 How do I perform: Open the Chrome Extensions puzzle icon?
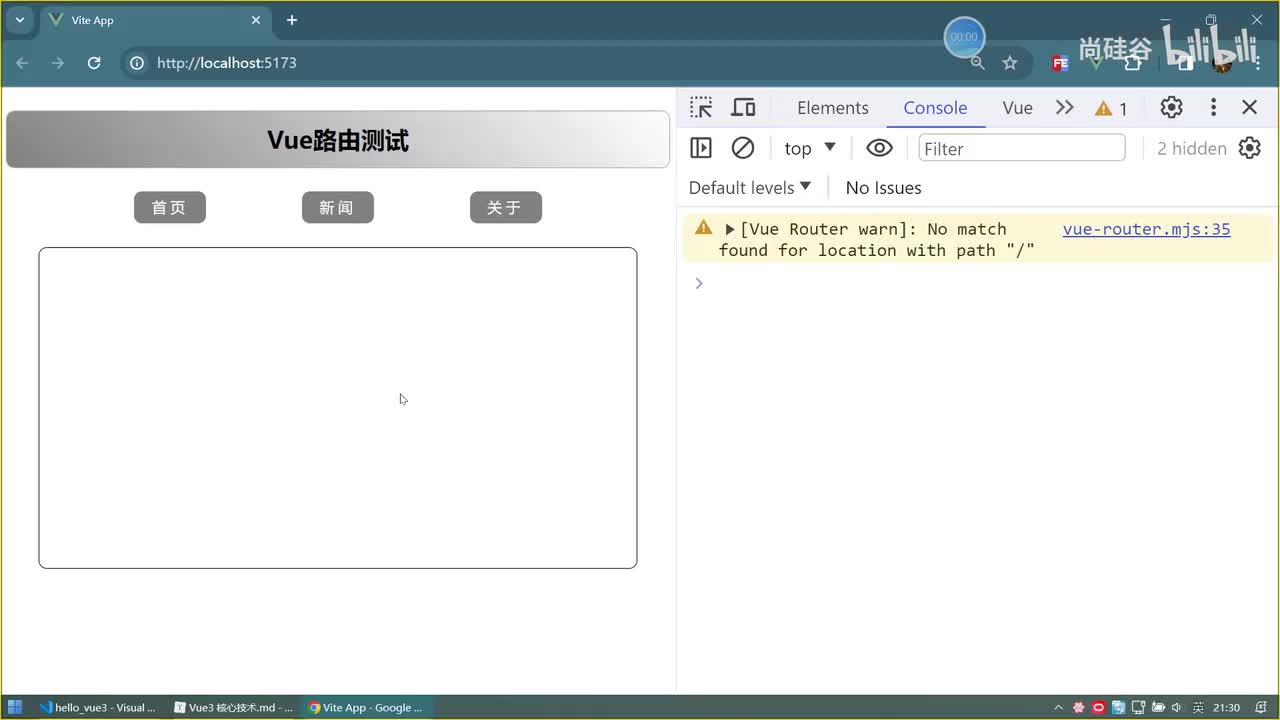(1133, 63)
